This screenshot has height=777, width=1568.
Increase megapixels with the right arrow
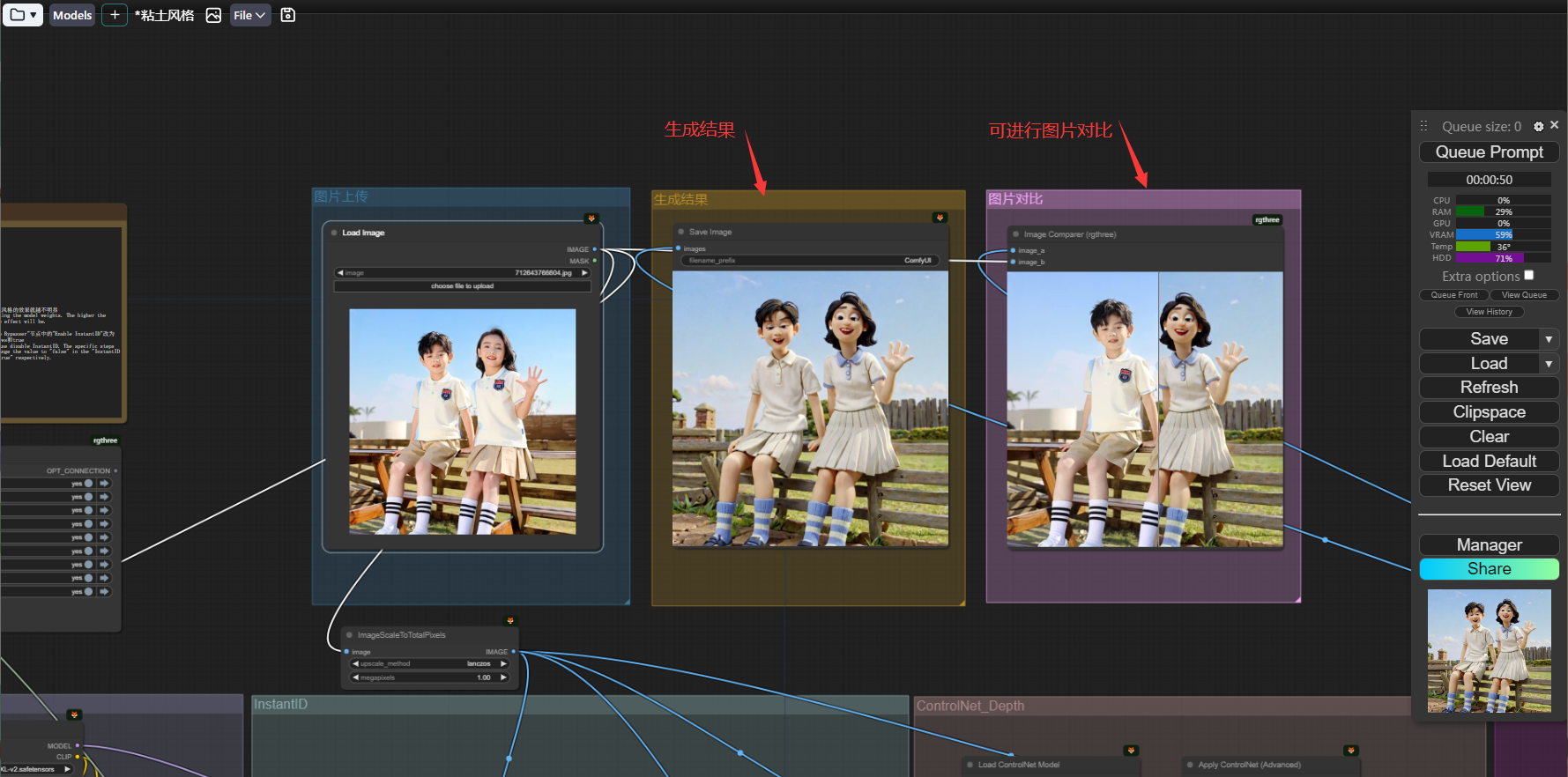503,677
